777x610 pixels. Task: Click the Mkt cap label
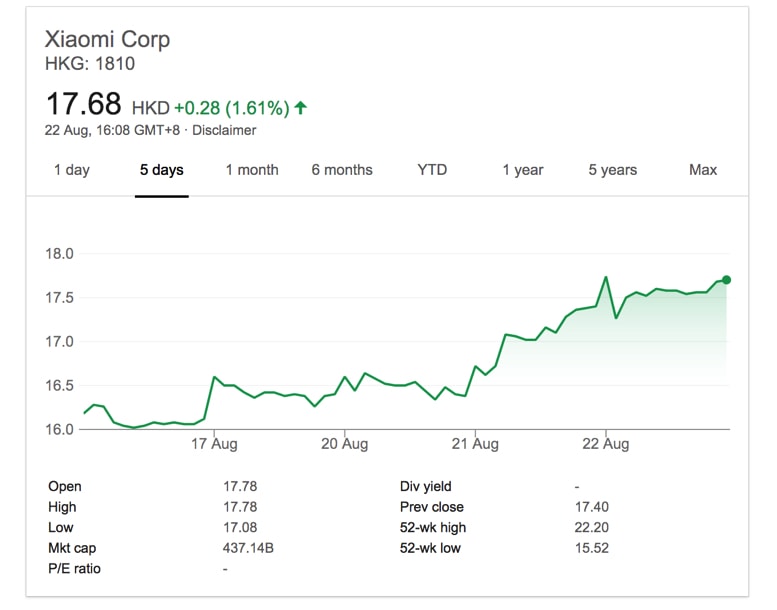[72, 548]
